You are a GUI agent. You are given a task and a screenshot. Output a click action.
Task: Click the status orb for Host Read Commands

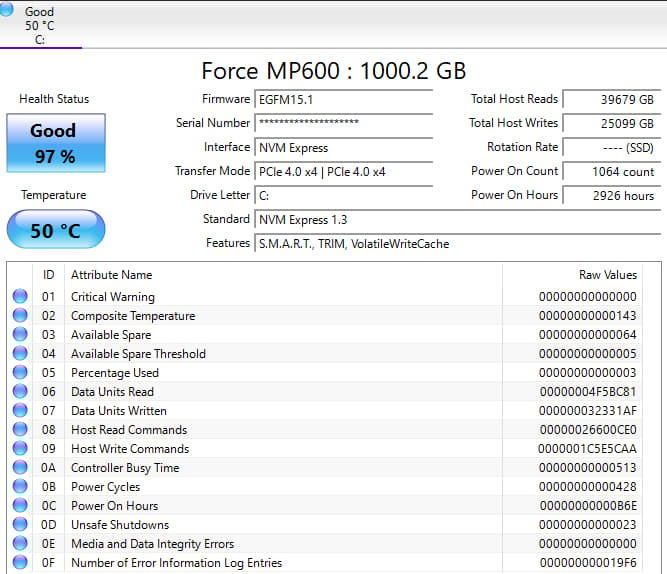coord(20,429)
